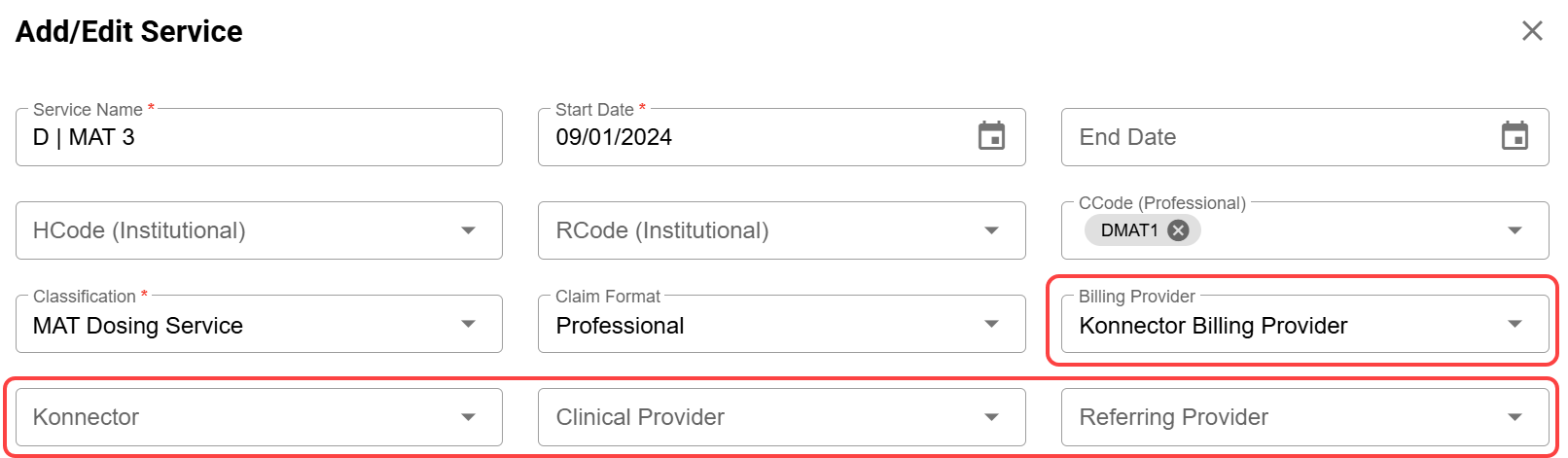Image resolution: width=1568 pixels, height=458 pixels.
Task: Open the Billing Provider dropdown arrow
Action: coord(1515,324)
